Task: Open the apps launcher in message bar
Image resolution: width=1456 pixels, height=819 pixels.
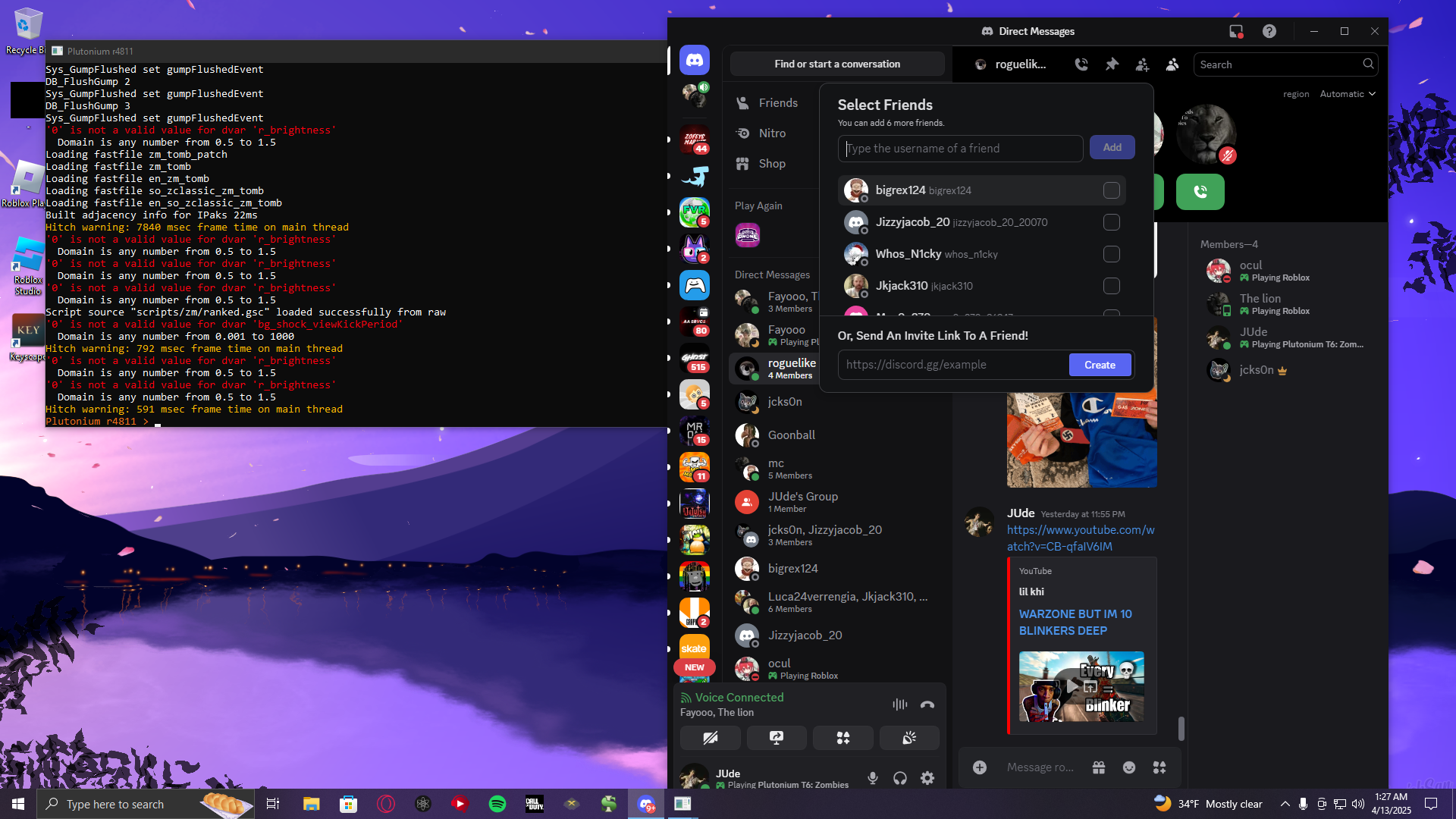Action: (1159, 767)
